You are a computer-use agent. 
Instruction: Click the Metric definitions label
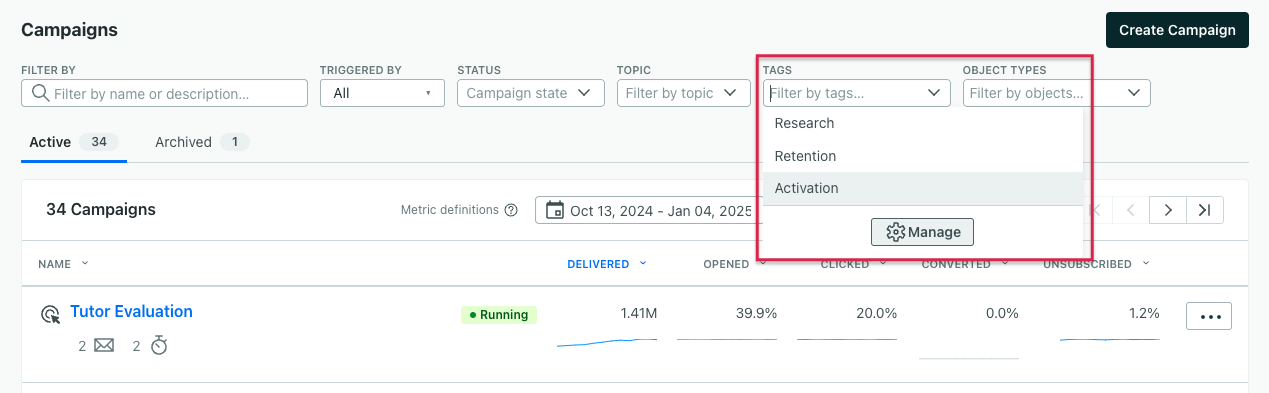(449, 210)
